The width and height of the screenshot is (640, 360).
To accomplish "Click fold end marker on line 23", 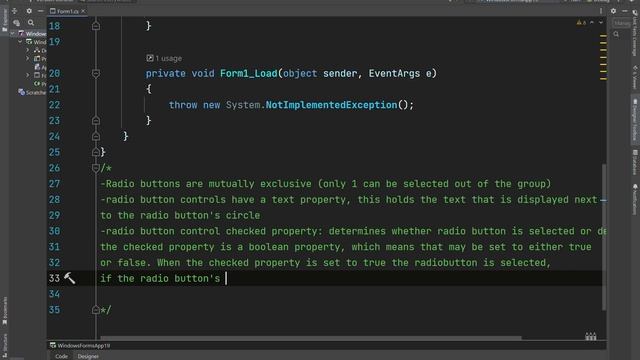I will click(96, 120).
